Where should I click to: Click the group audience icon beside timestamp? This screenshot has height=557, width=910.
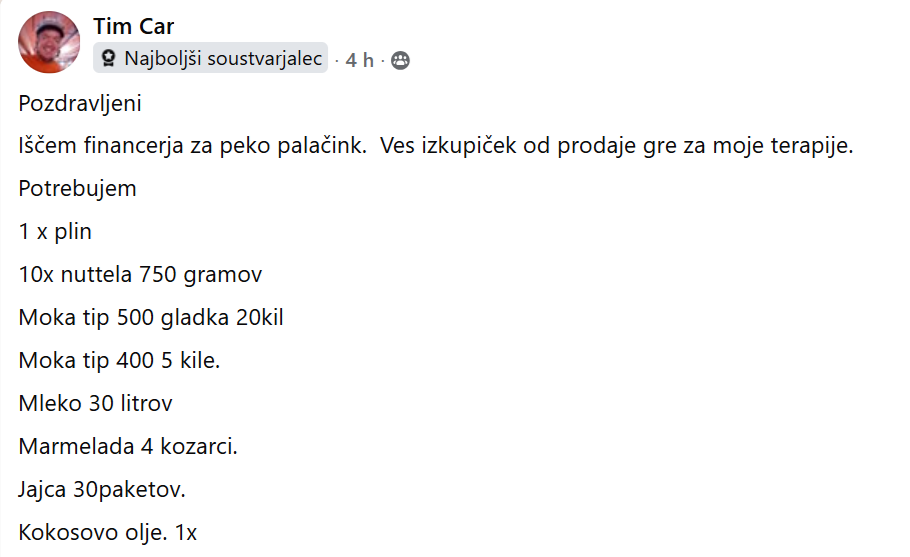pyautogui.click(x=400, y=60)
